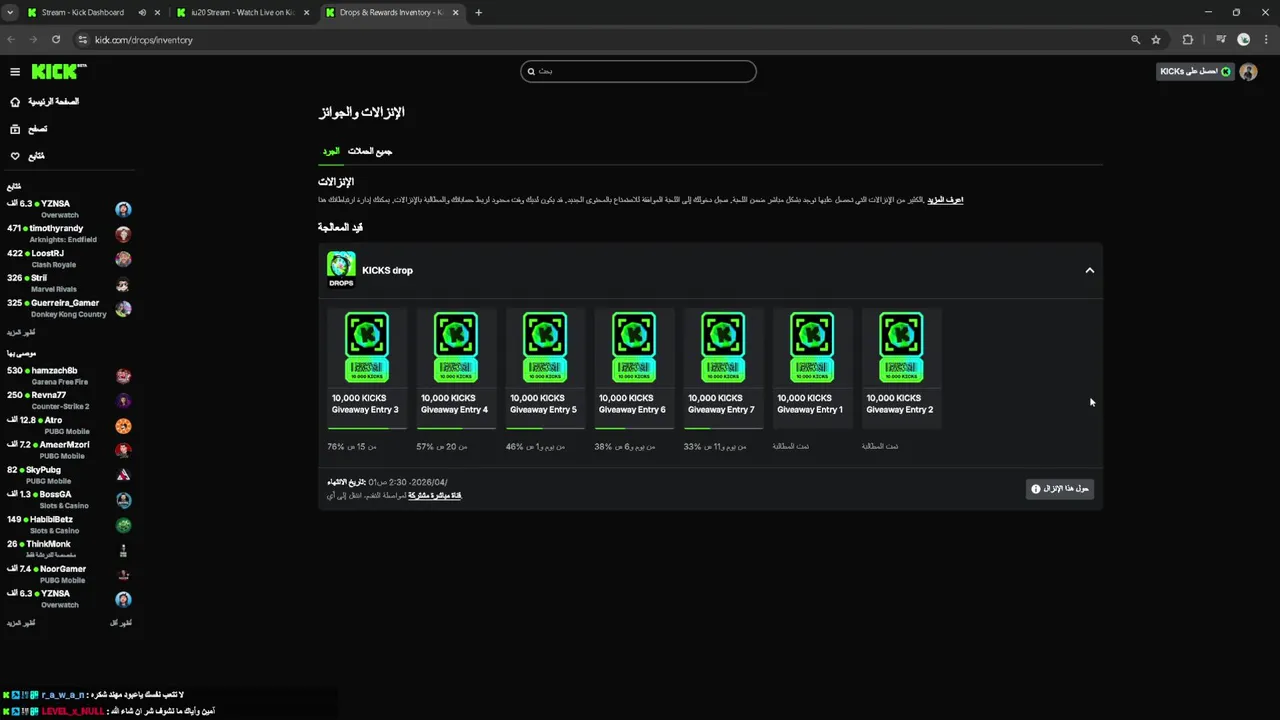
Task: Open Revna77 channel avatar
Action: tap(123, 401)
